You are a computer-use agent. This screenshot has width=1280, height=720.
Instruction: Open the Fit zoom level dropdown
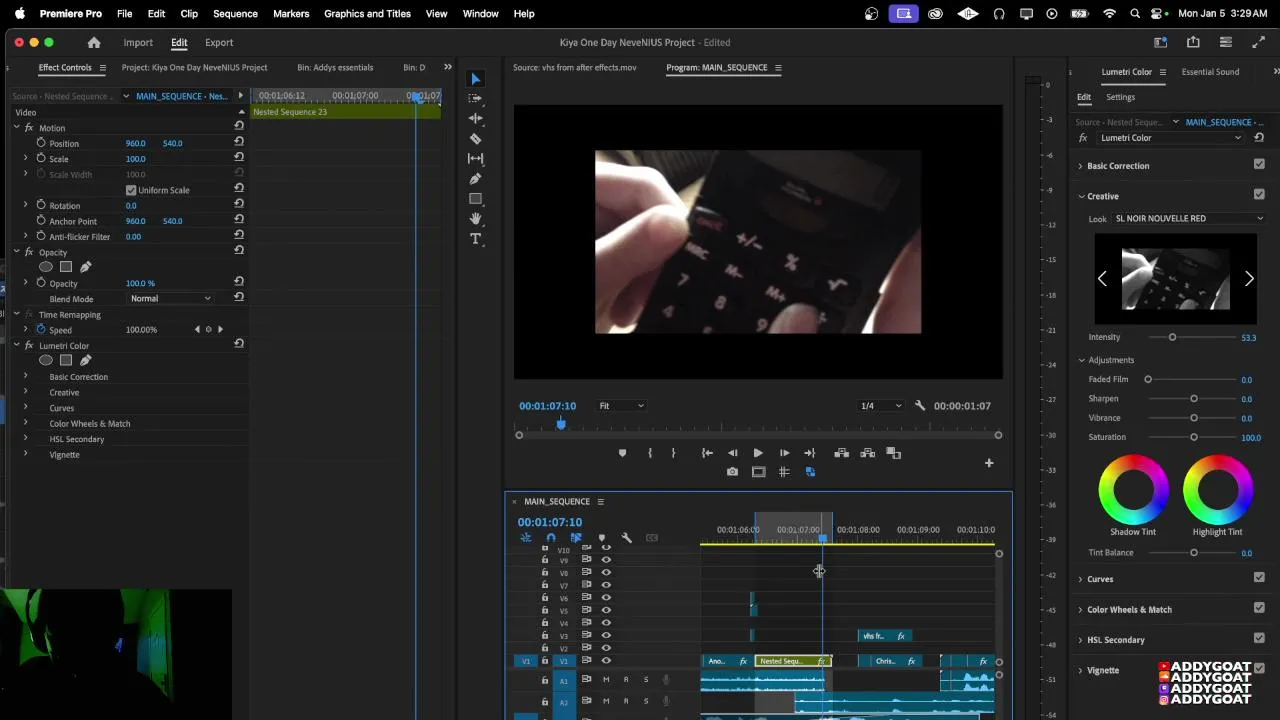click(x=621, y=406)
